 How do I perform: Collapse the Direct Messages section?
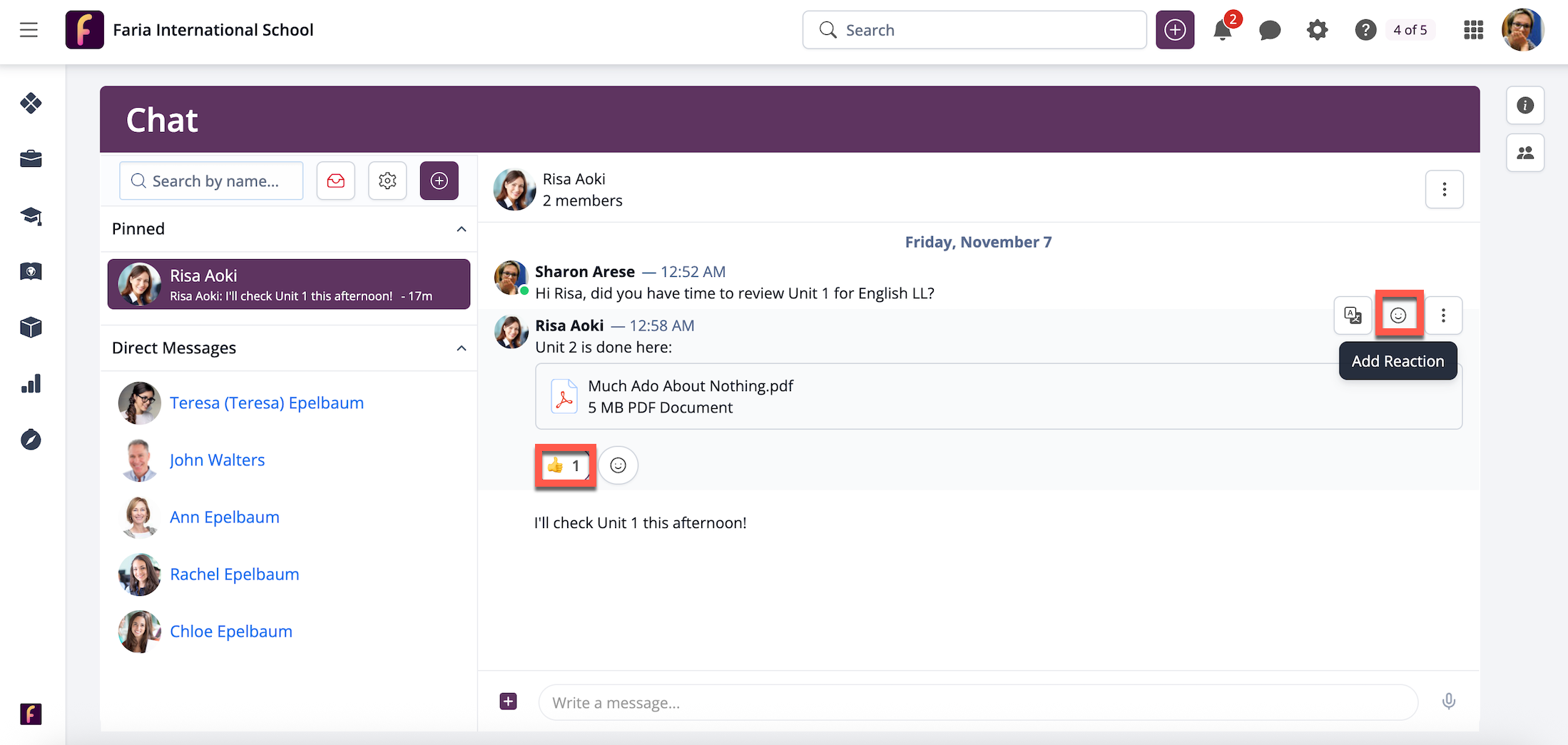pyautogui.click(x=461, y=348)
